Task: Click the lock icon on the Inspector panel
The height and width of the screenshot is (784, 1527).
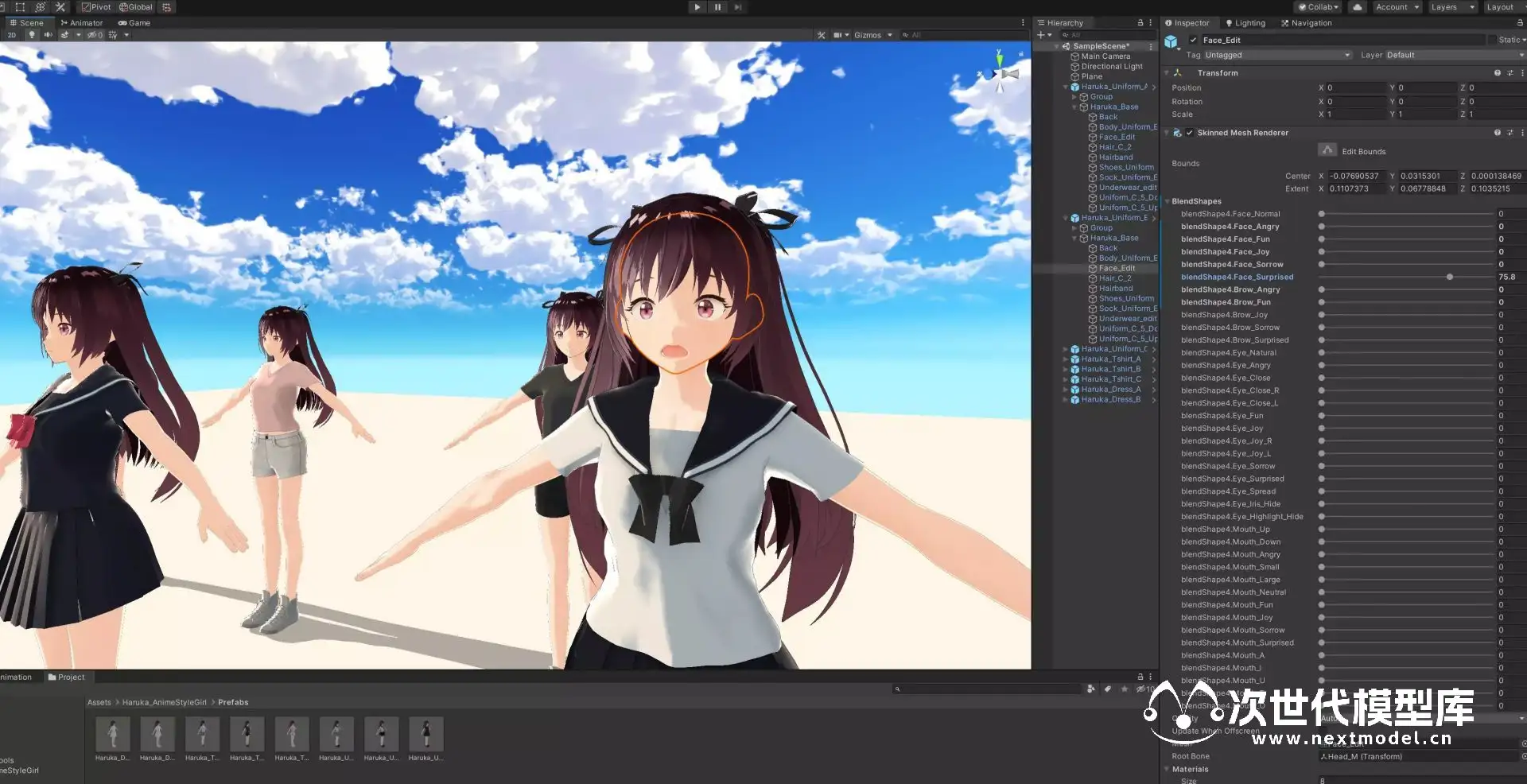Action: [1520, 23]
